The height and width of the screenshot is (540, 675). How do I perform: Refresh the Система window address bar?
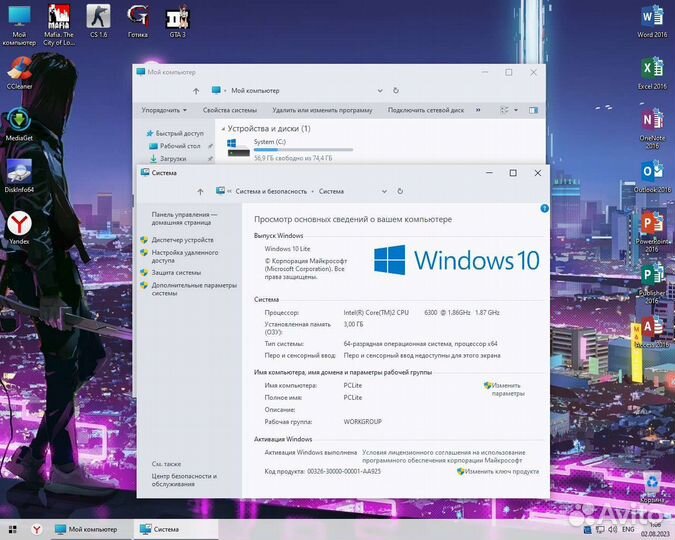click(400, 191)
